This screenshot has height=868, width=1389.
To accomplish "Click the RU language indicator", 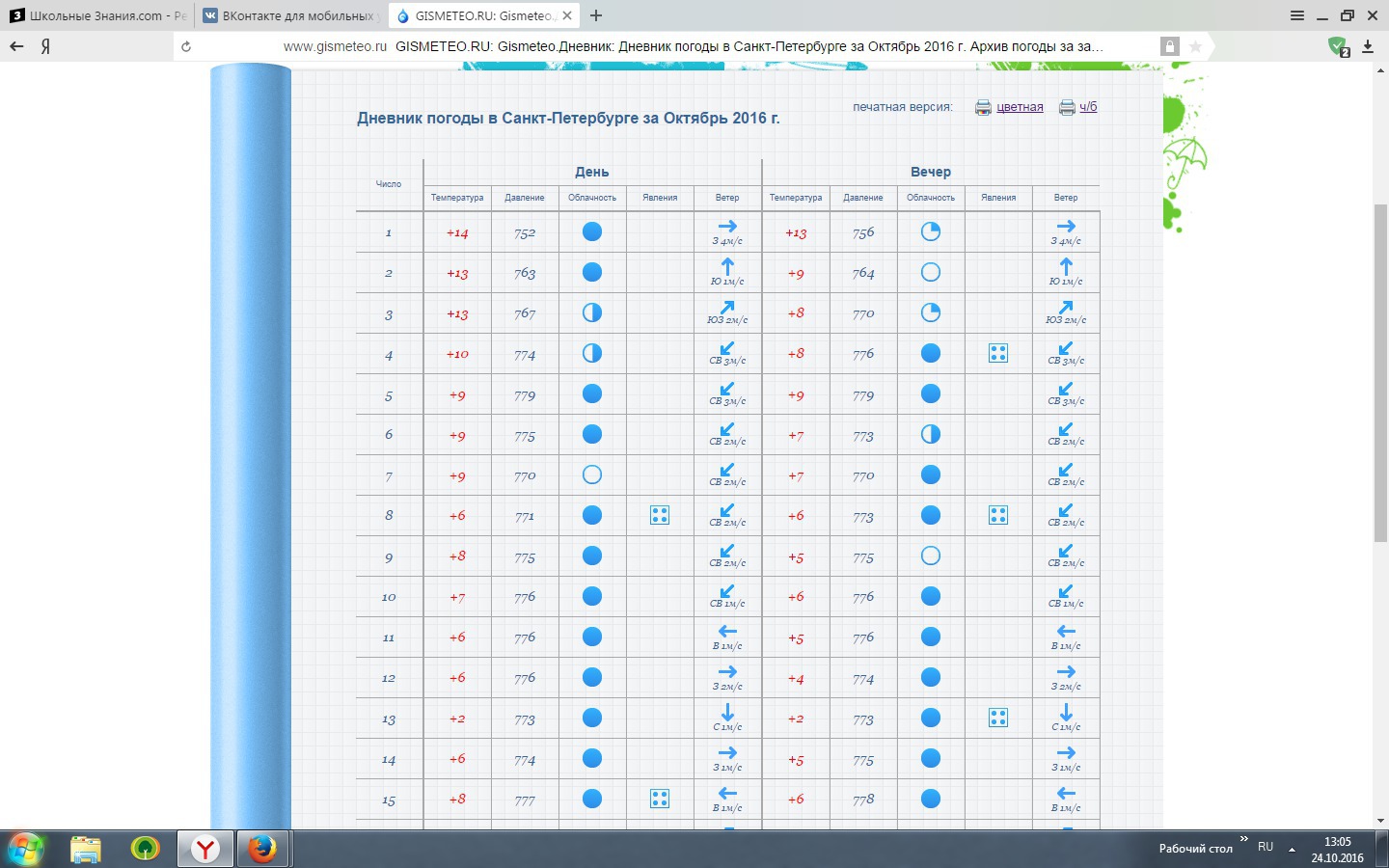I will (1266, 847).
